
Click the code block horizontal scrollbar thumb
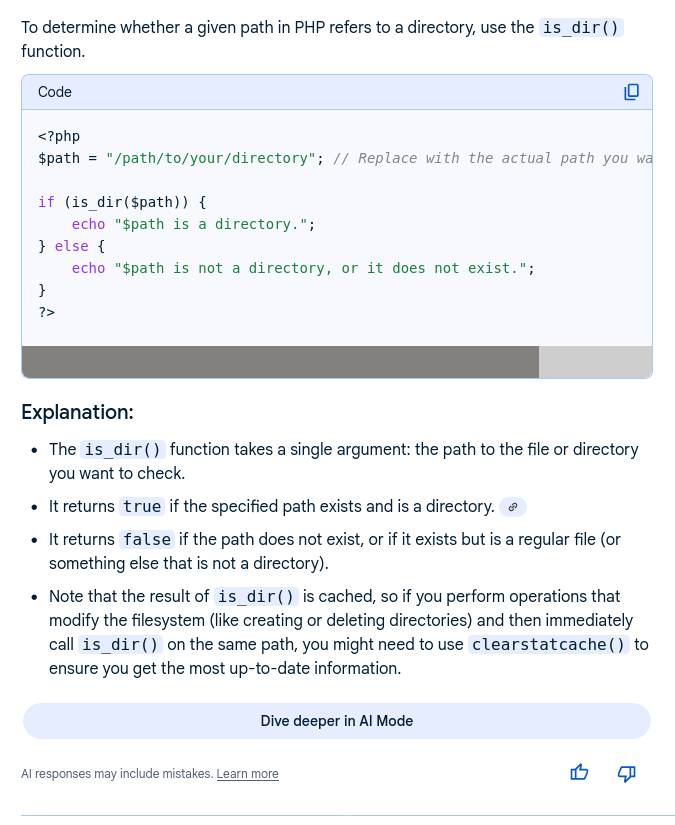(x=280, y=362)
